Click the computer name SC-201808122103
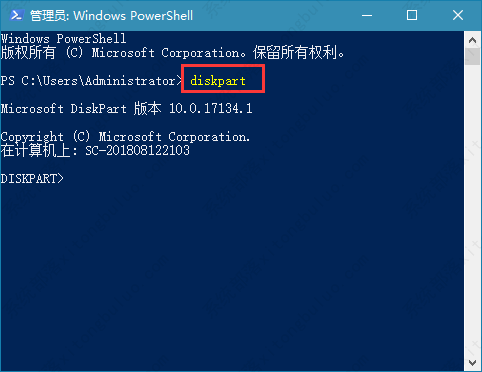The width and height of the screenshot is (482, 372). tap(138, 151)
